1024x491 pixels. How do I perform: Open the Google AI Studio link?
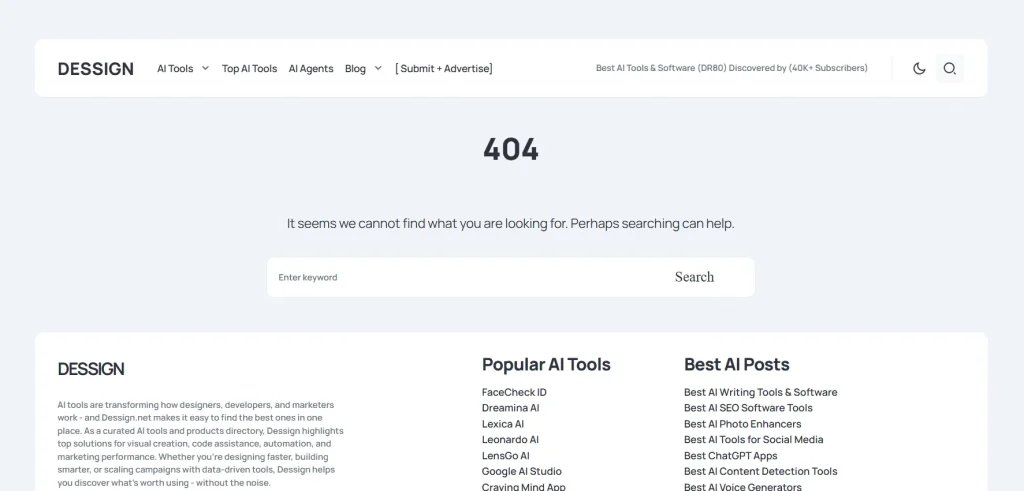522,471
